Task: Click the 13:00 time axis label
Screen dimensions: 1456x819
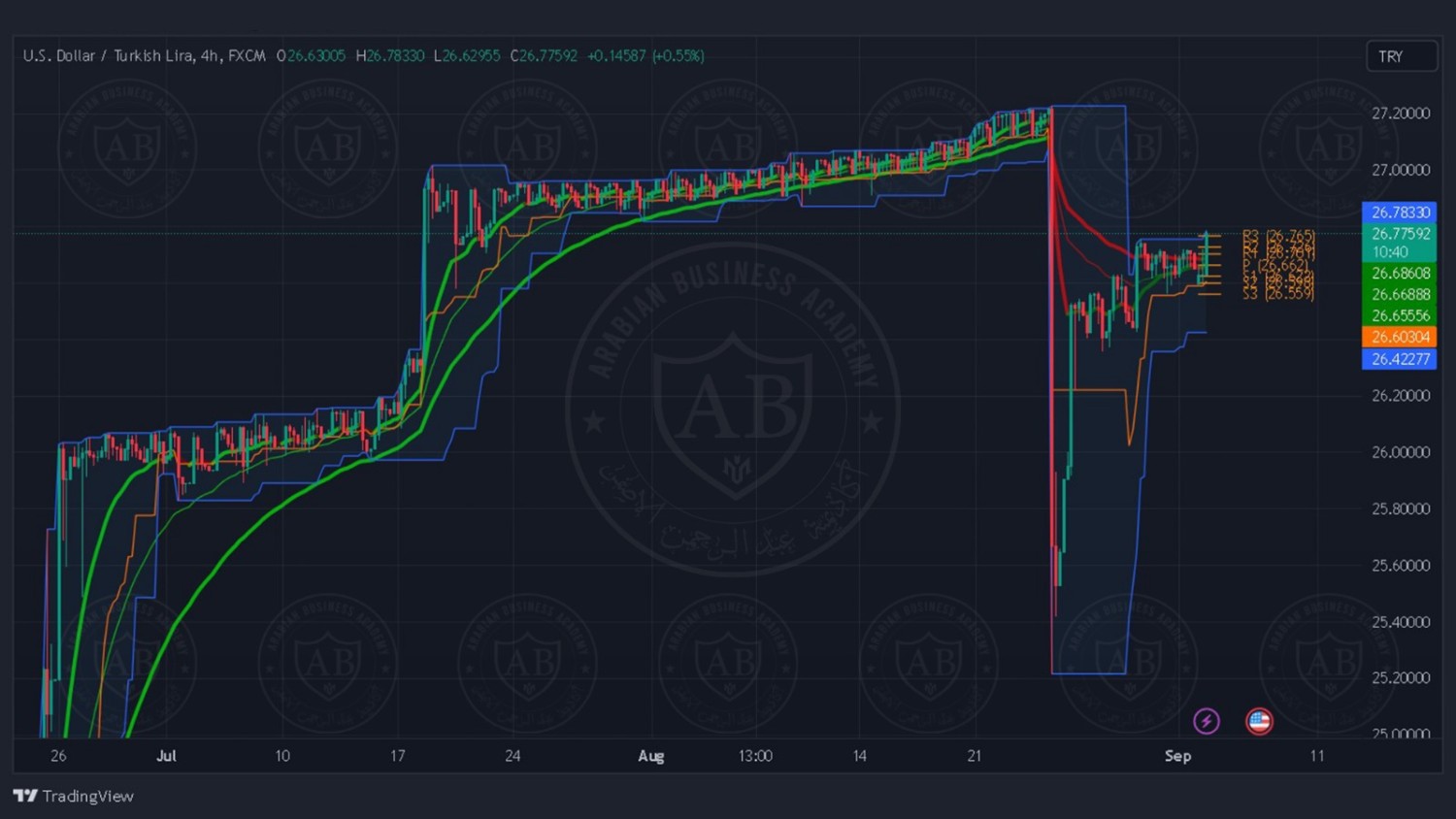Action: coord(755,756)
